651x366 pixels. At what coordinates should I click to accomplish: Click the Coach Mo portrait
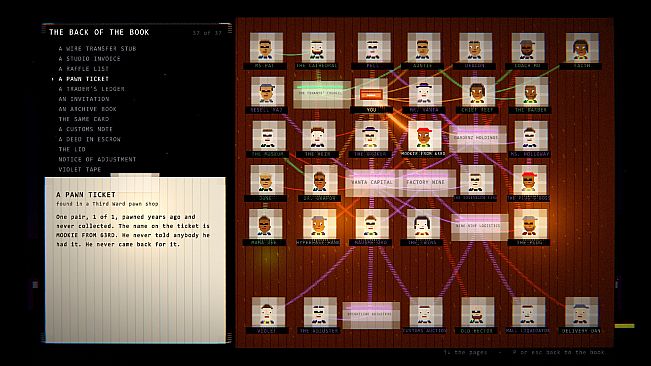tap(528, 48)
